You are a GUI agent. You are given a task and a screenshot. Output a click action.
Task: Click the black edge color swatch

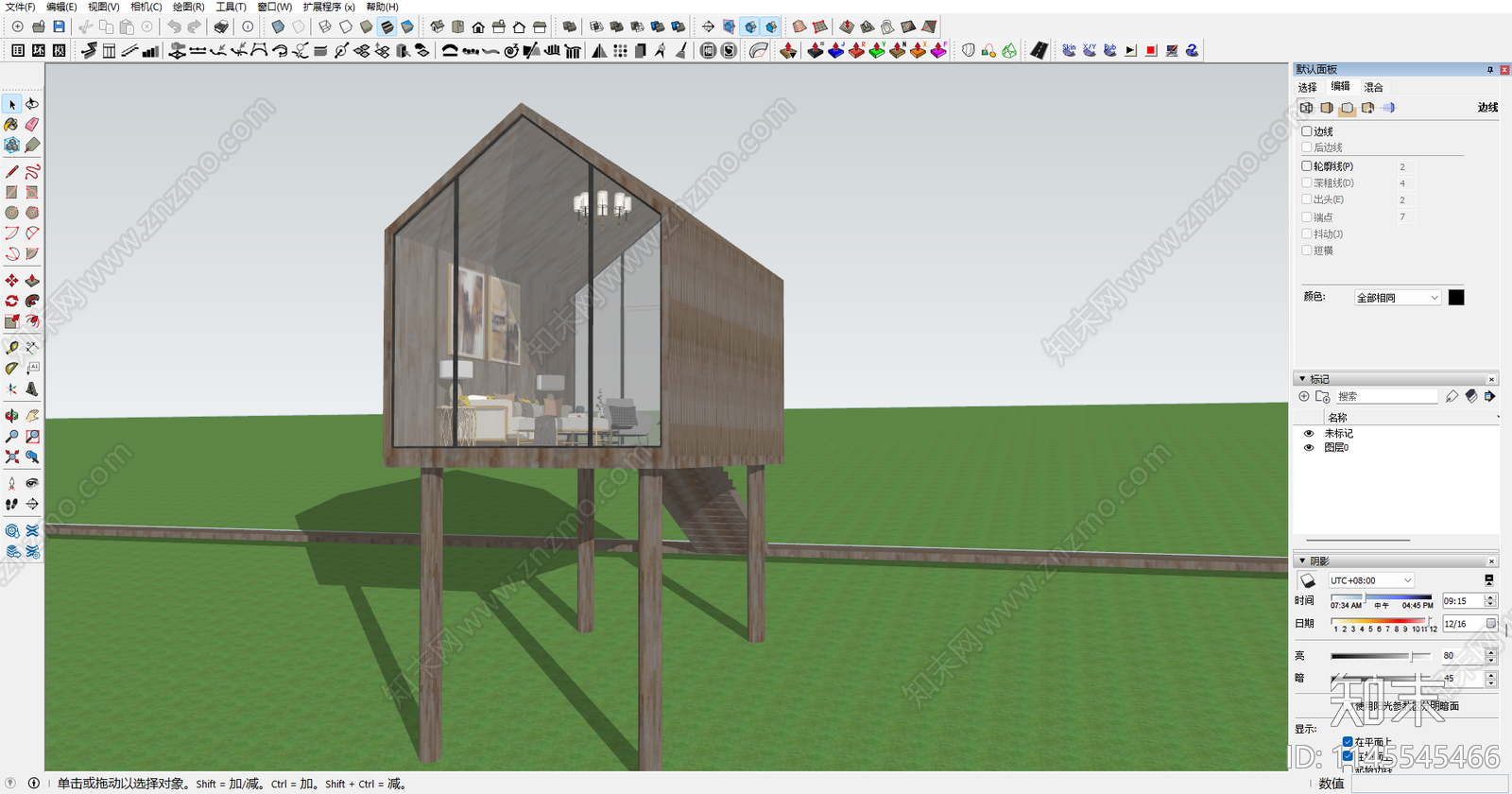point(1456,298)
